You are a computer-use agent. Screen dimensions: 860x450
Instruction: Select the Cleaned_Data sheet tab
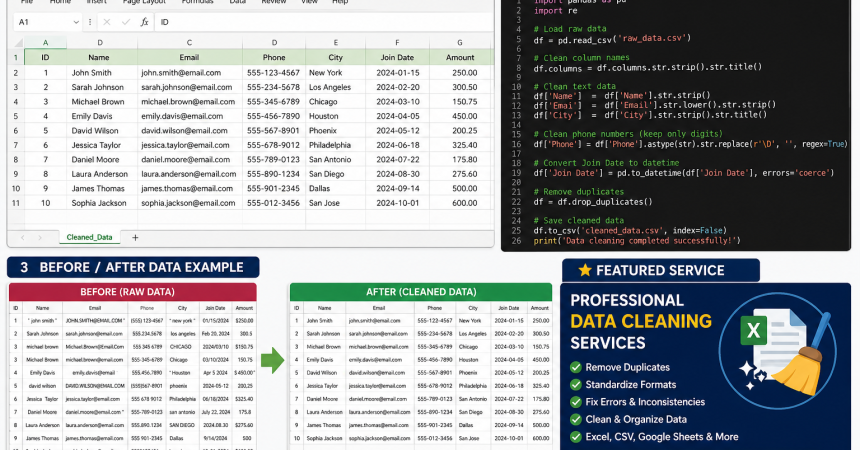[x=89, y=237]
